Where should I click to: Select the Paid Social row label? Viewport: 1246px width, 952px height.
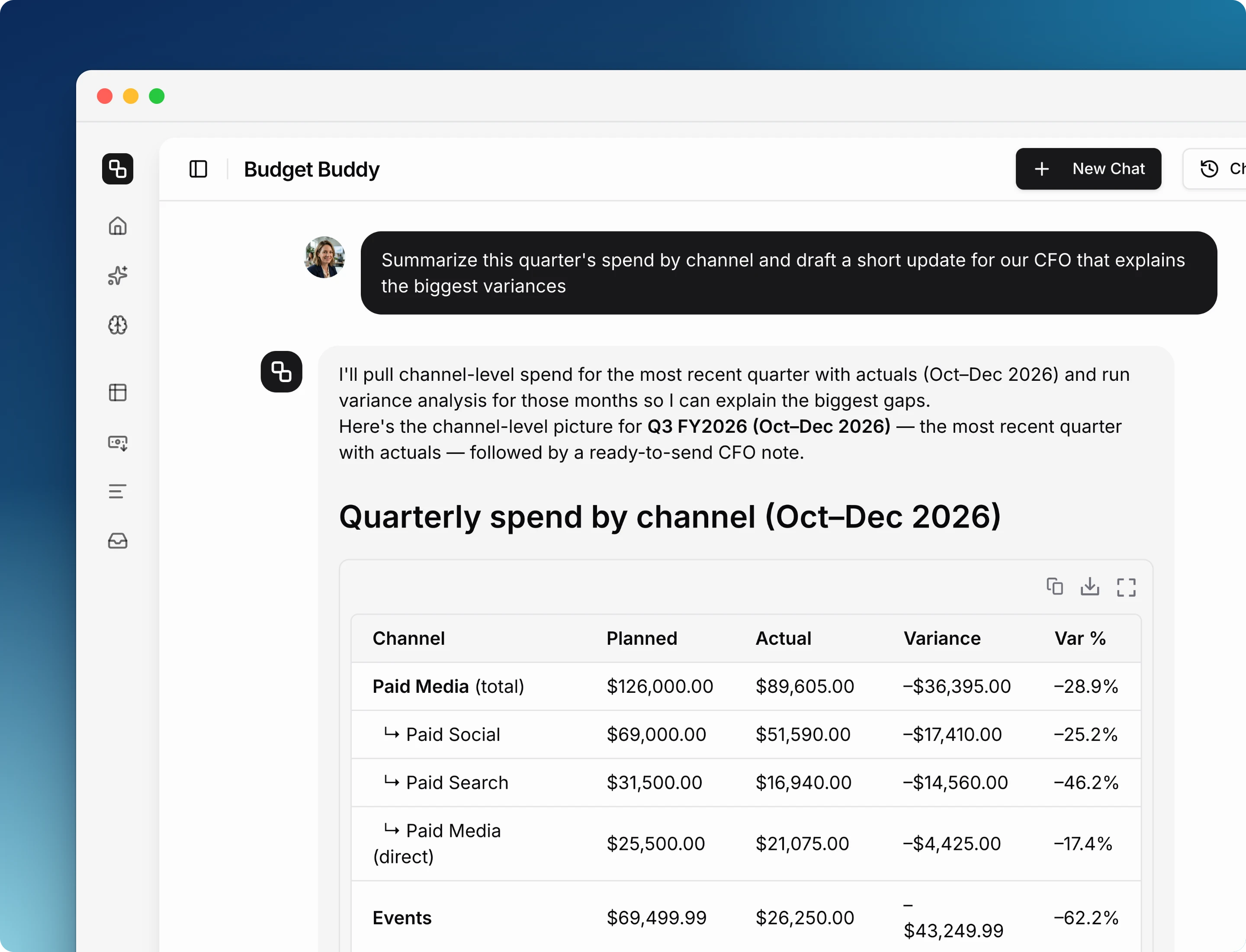coord(442,735)
